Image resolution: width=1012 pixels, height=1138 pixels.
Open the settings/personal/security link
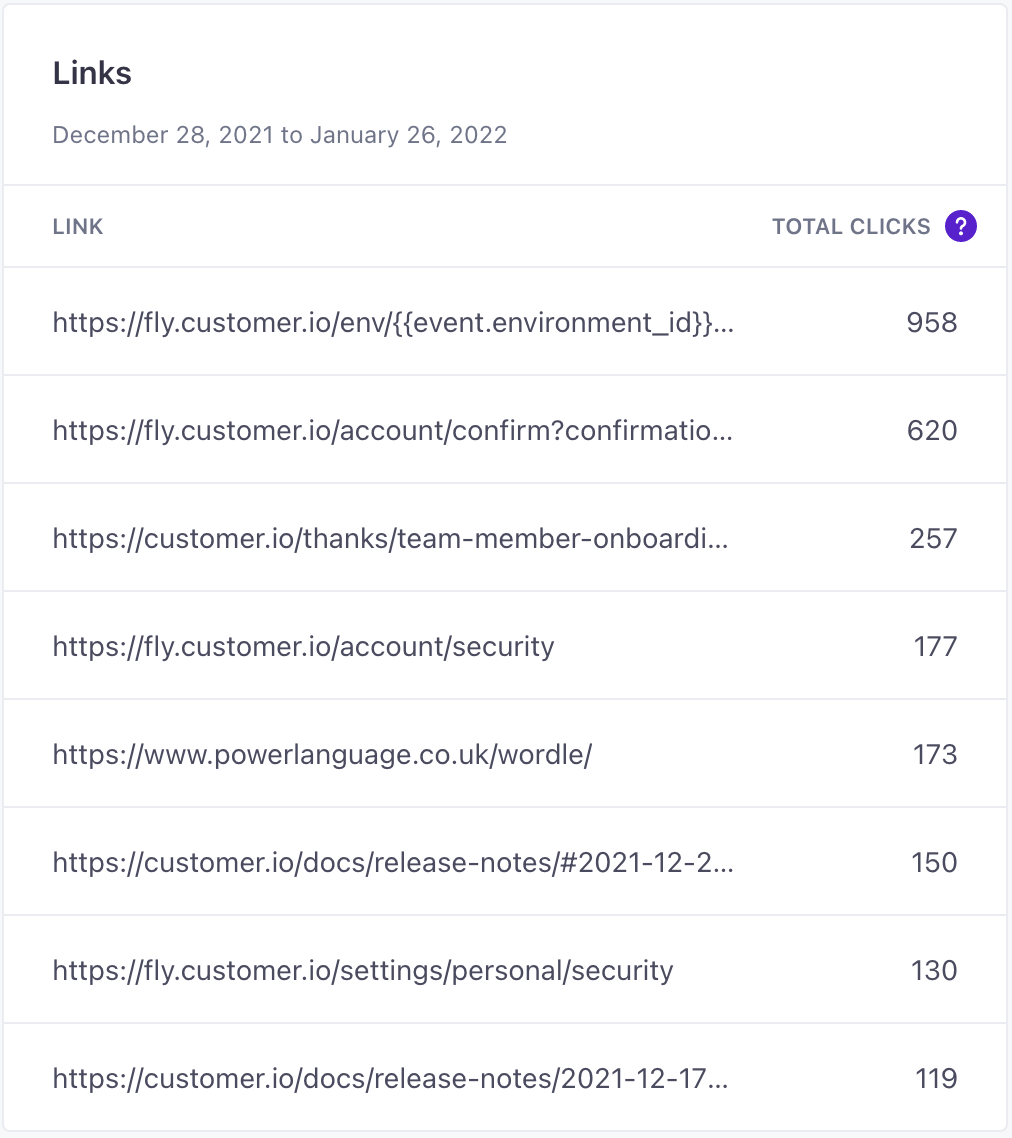pos(363,971)
